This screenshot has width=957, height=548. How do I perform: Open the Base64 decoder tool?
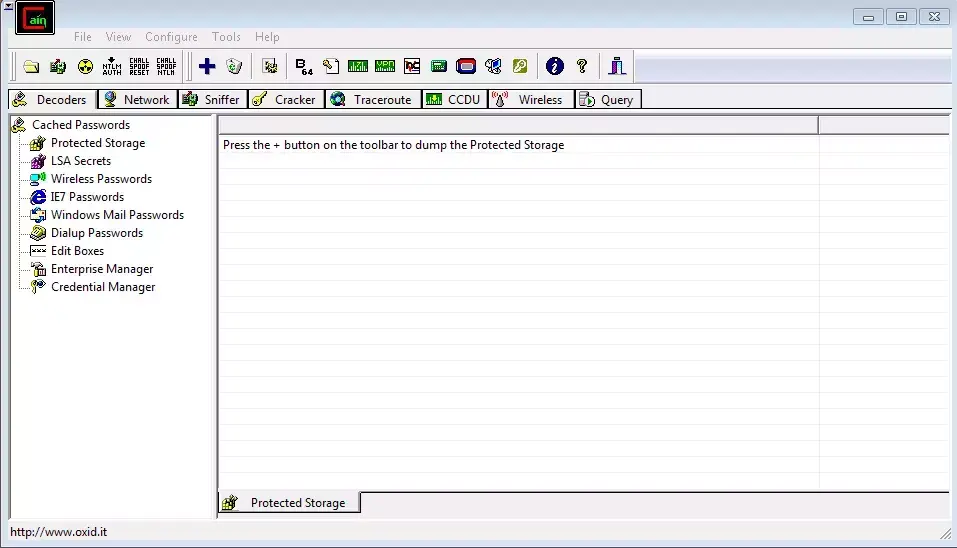coord(304,67)
